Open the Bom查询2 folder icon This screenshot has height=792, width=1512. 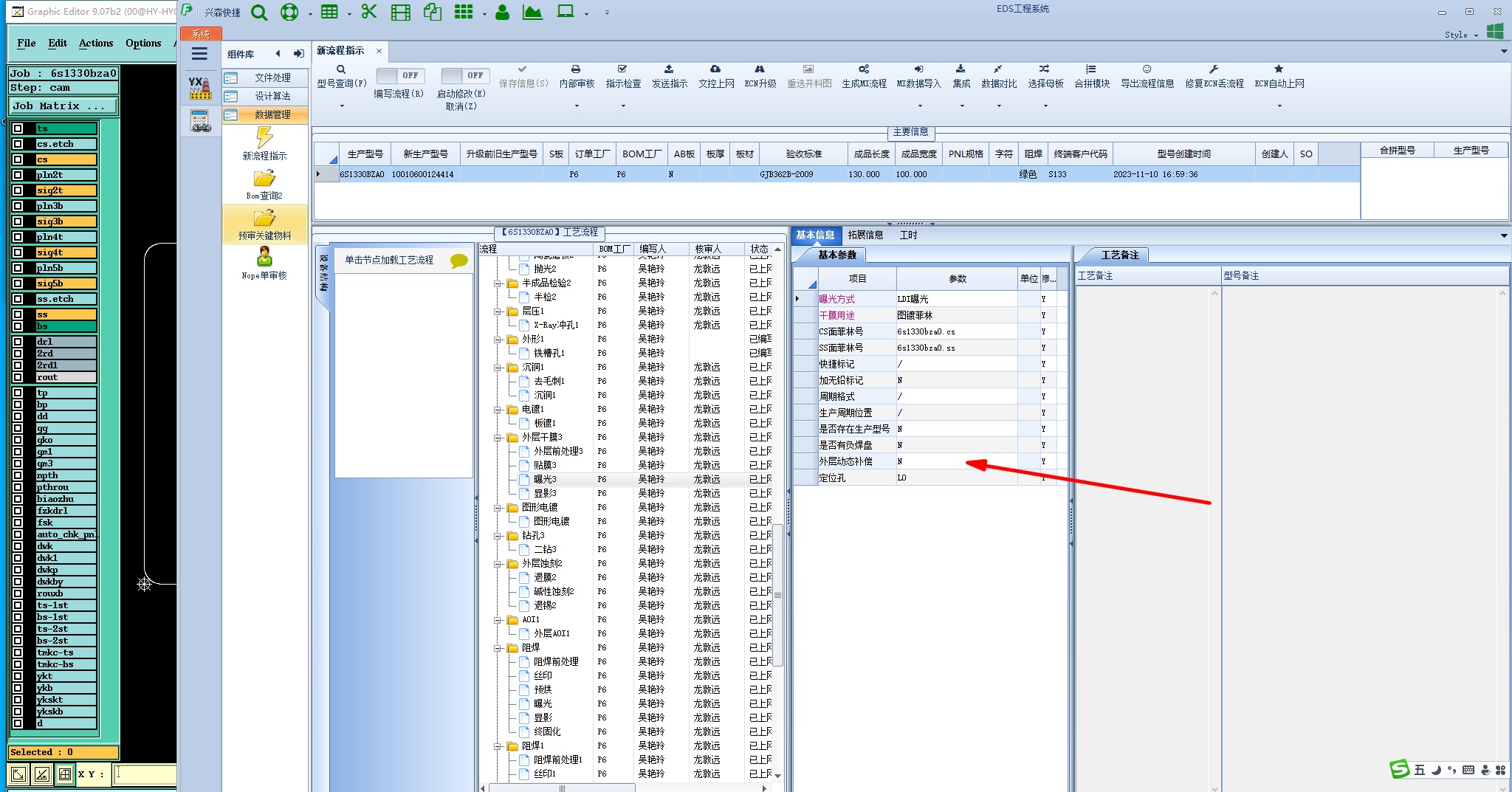(264, 179)
